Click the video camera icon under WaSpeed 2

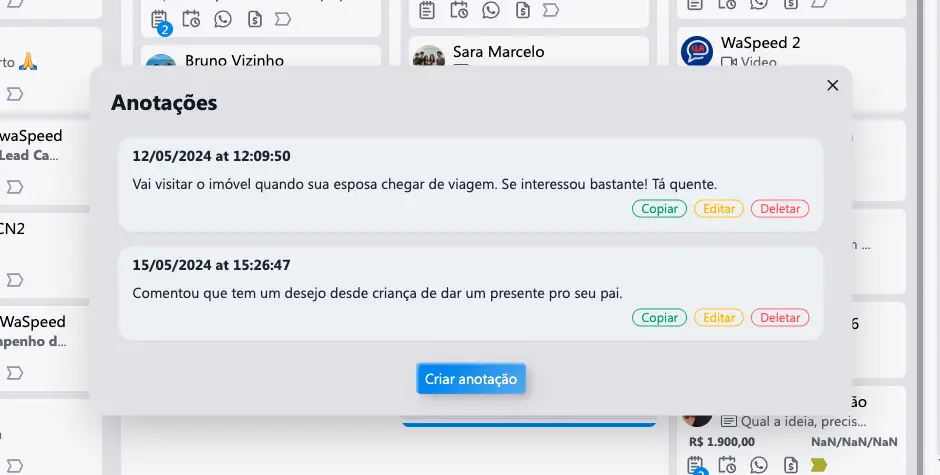click(728, 62)
